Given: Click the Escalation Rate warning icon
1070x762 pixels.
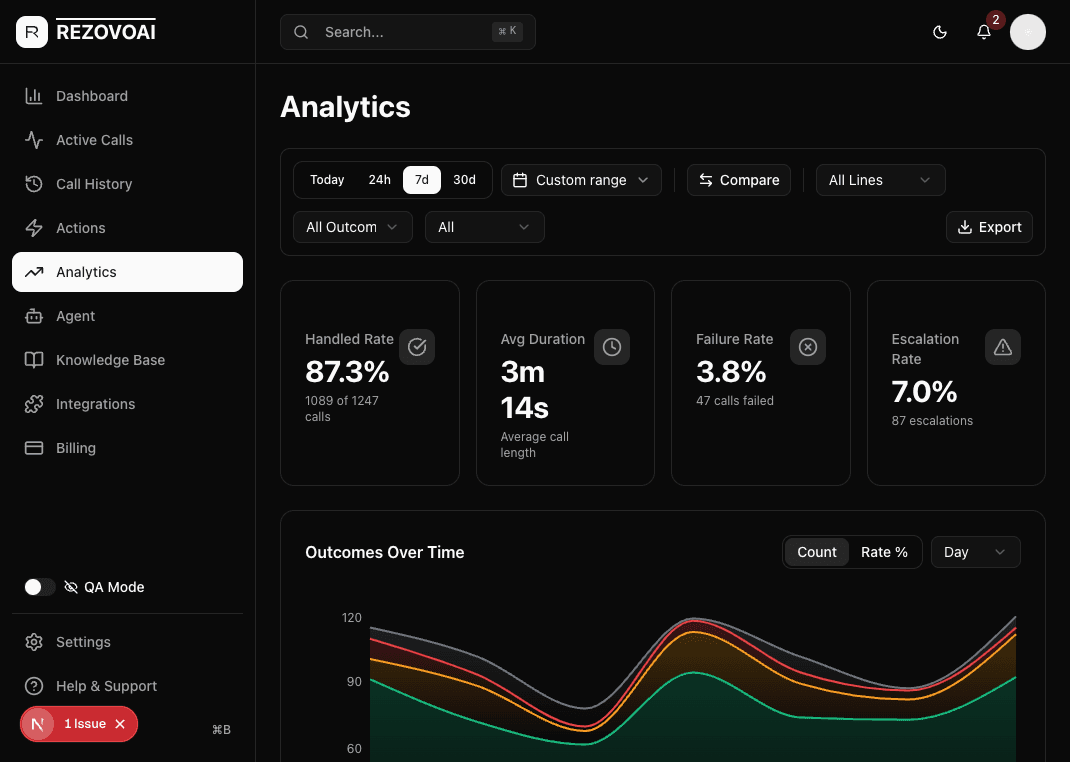Looking at the screenshot, I should pyautogui.click(x=1003, y=347).
